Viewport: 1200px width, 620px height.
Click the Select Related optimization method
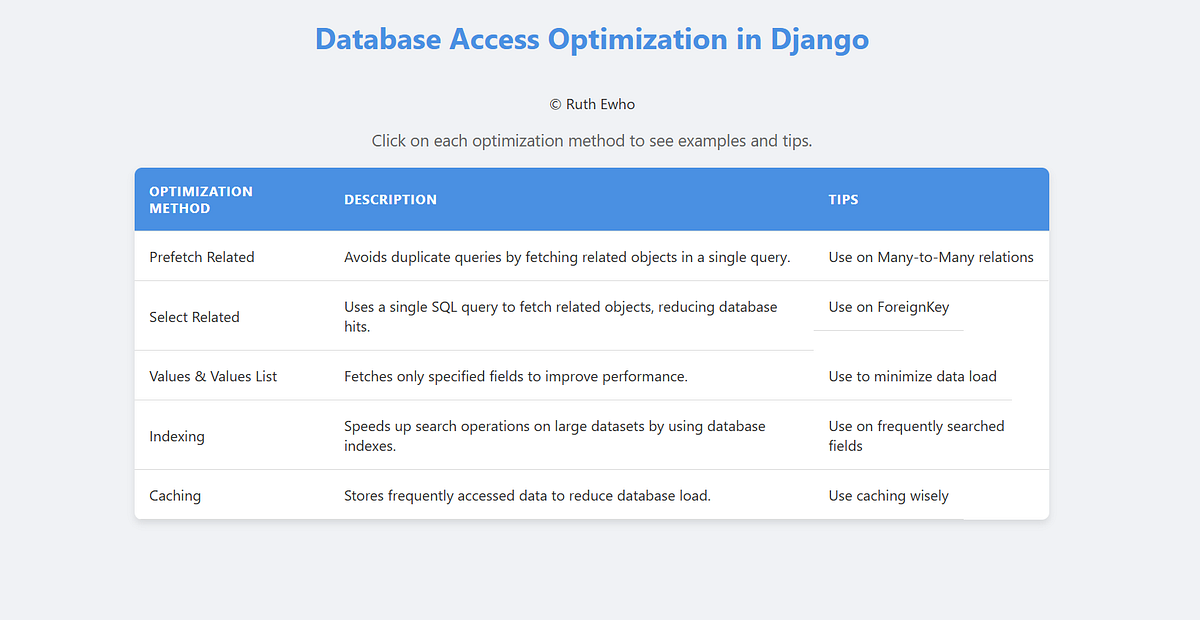pyautogui.click(x=194, y=316)
